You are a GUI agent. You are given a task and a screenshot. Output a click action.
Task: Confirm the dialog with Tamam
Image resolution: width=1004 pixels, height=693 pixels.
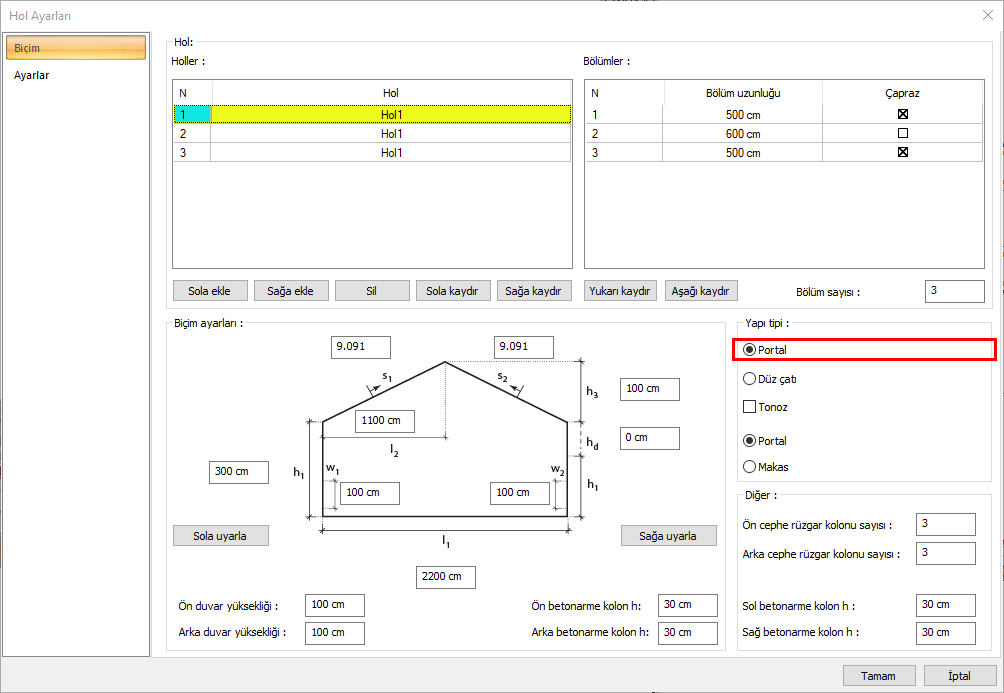(878, 676)
